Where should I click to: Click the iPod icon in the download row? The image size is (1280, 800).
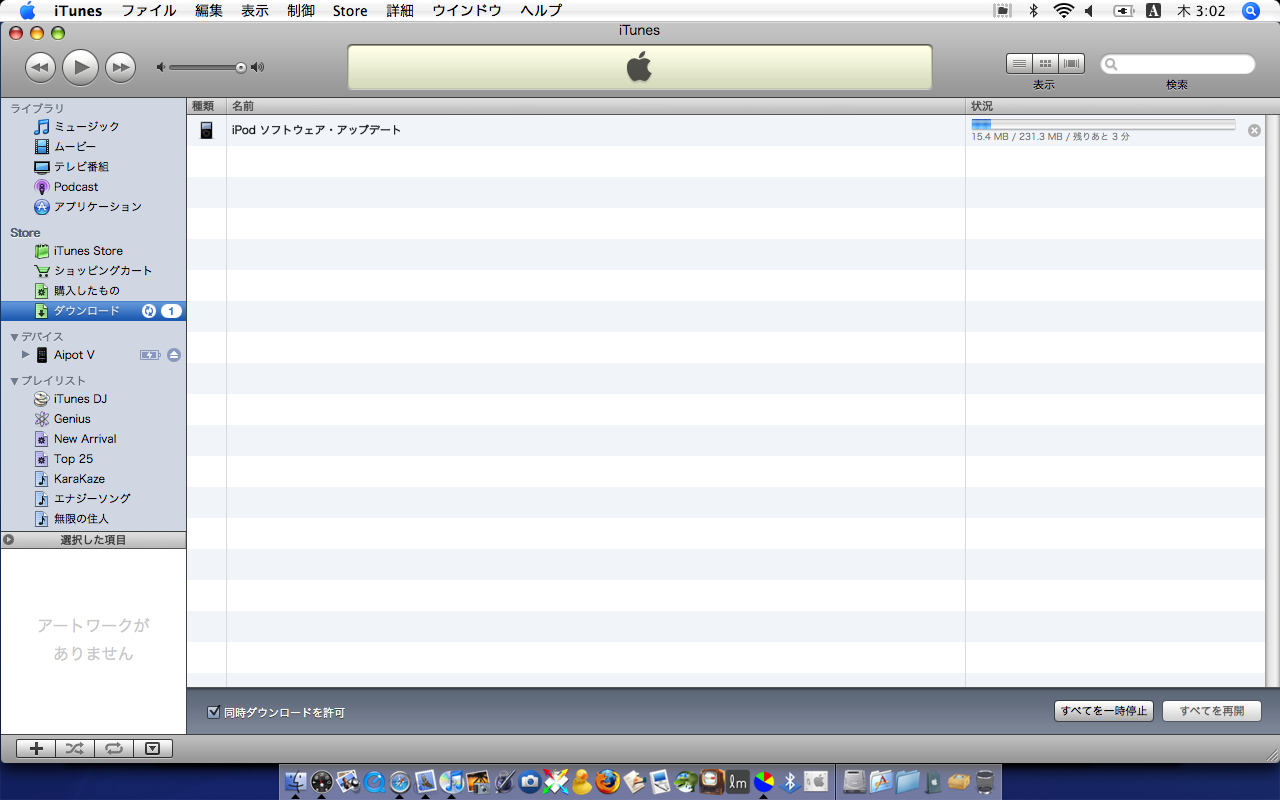tap(206, 130)
